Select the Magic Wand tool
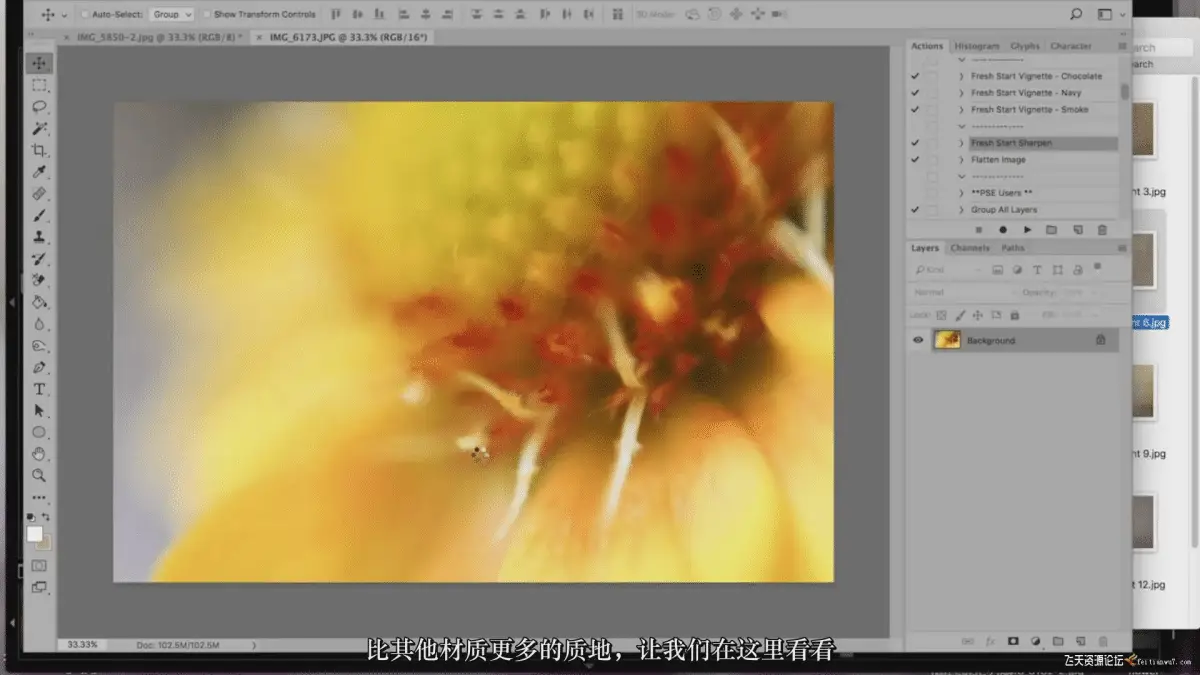Viewport: 1200px width, 675px height. (x=40, y=129)
